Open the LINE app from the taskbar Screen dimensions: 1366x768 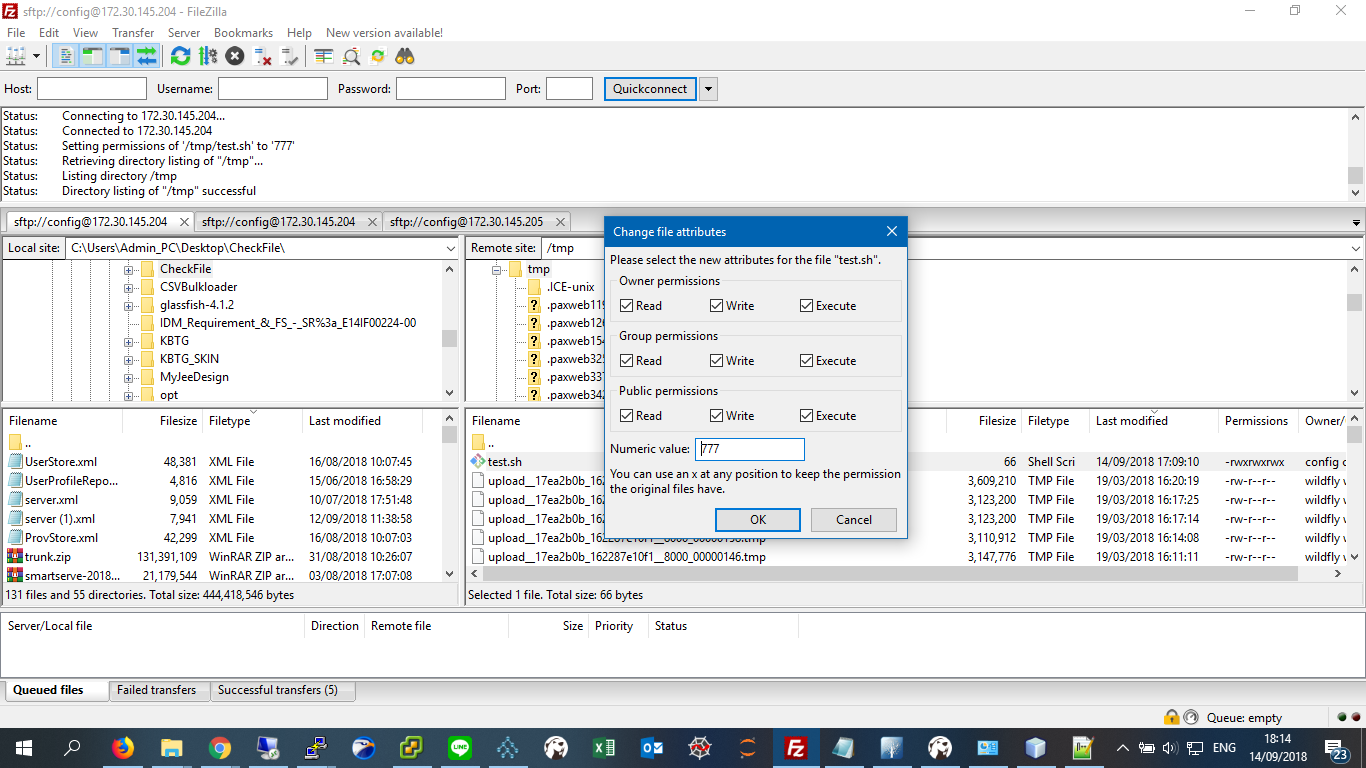click(x=460, y=748)
